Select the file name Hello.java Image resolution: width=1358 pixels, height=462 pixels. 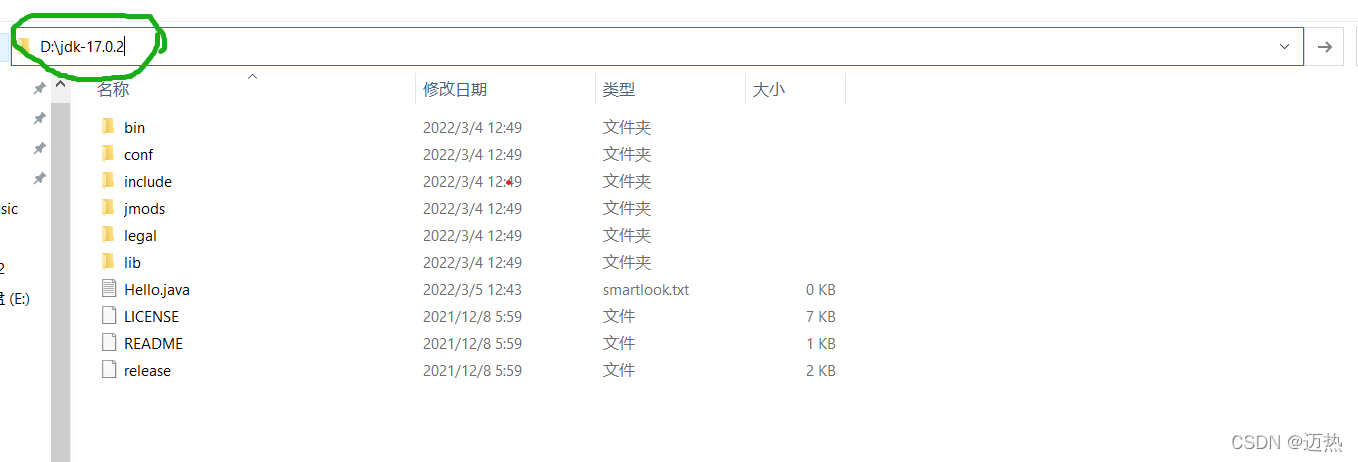pos(157,290)
